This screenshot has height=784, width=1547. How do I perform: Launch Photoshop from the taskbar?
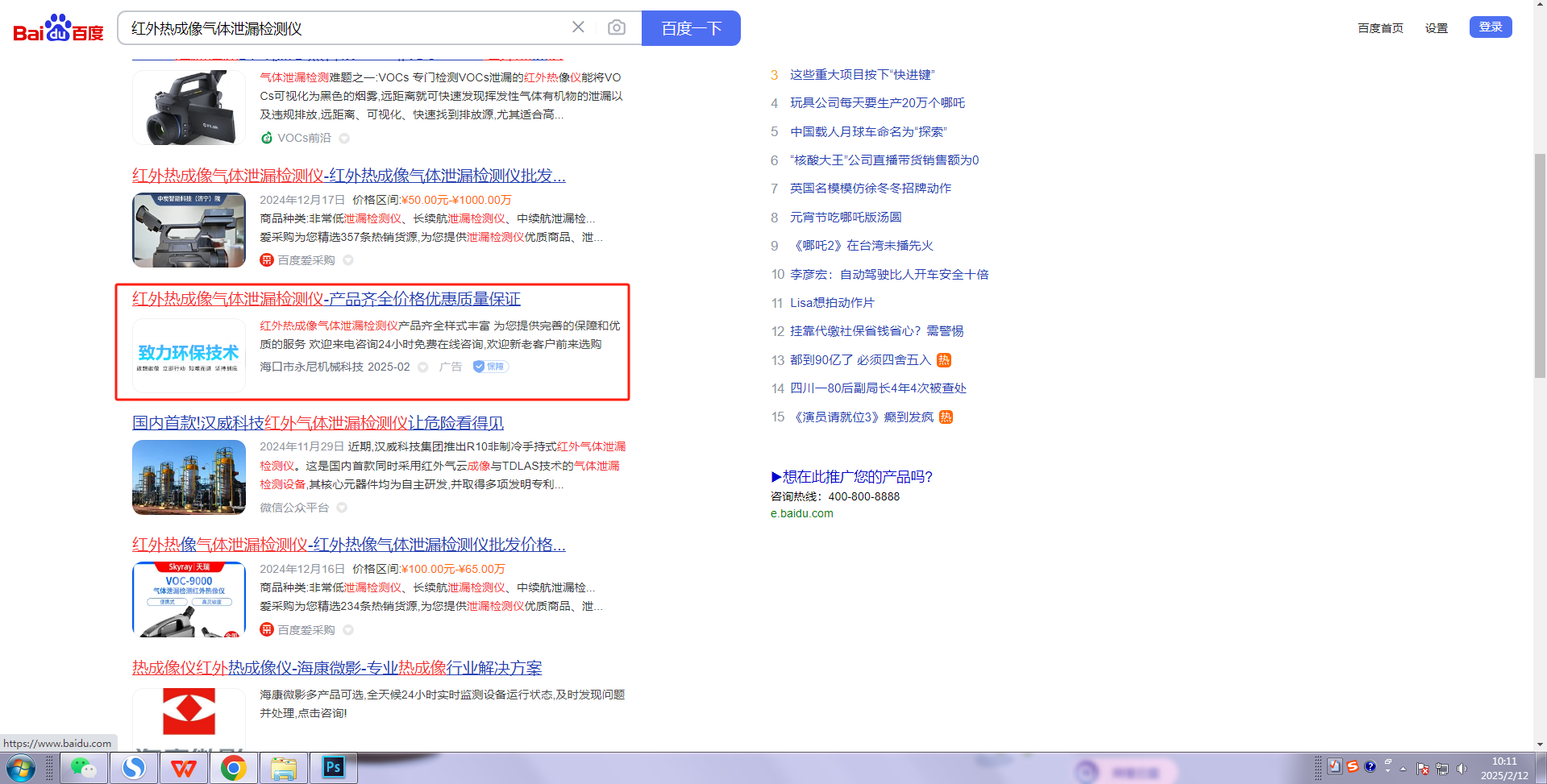tap(333, 768)
